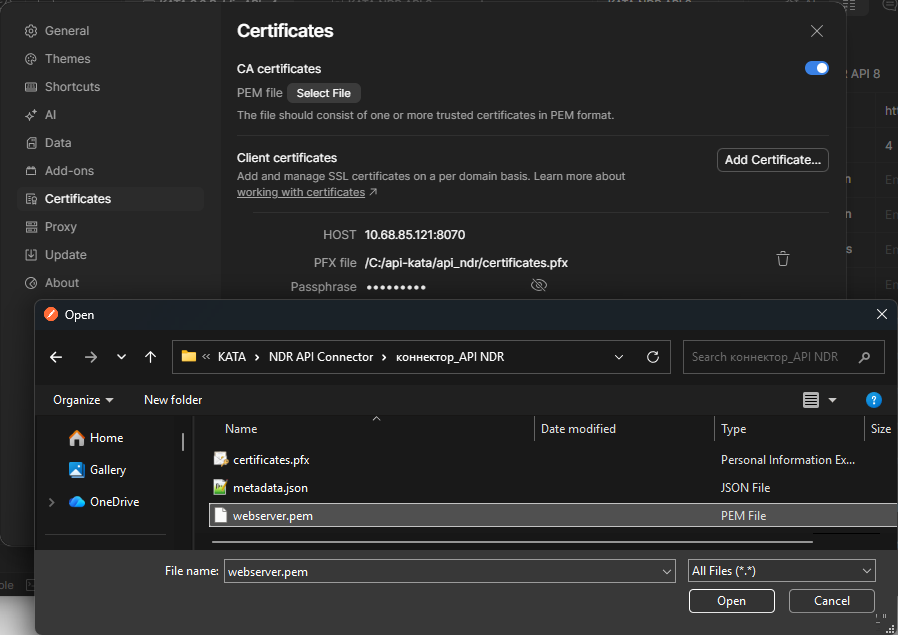This screenshot has height=635, width=898.
Task: Open the File name dropdown arrow
Action: (x=667, y=571)
